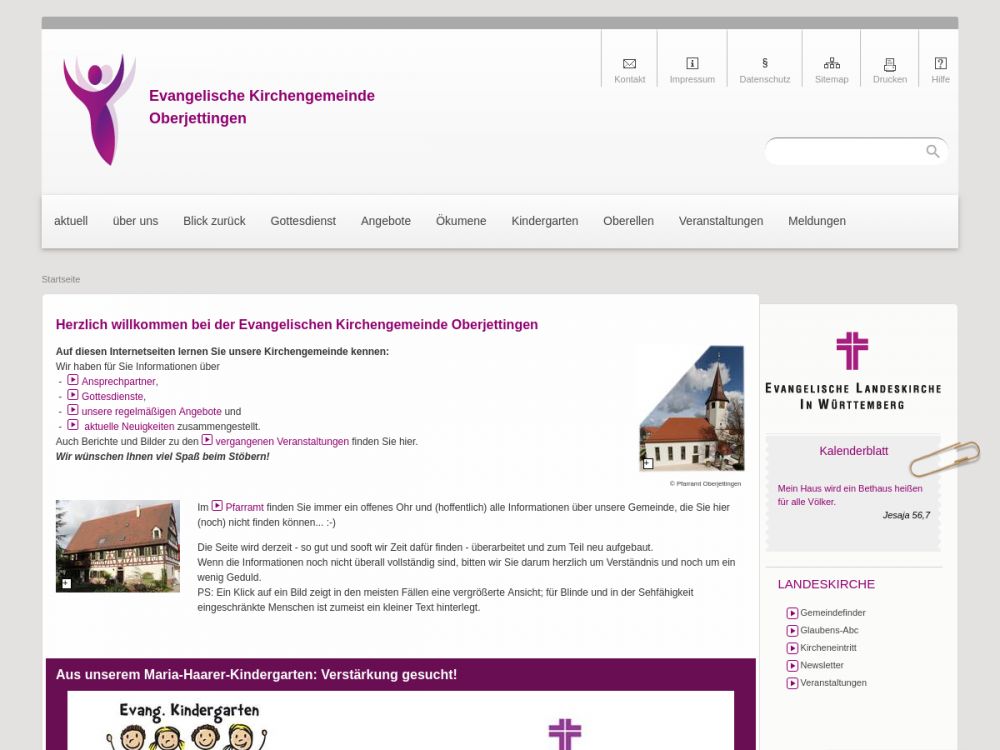Click the purple figure site logo
Viewport: 1000px width, 750px height.
pyautogui.click(x=99, y=109)
